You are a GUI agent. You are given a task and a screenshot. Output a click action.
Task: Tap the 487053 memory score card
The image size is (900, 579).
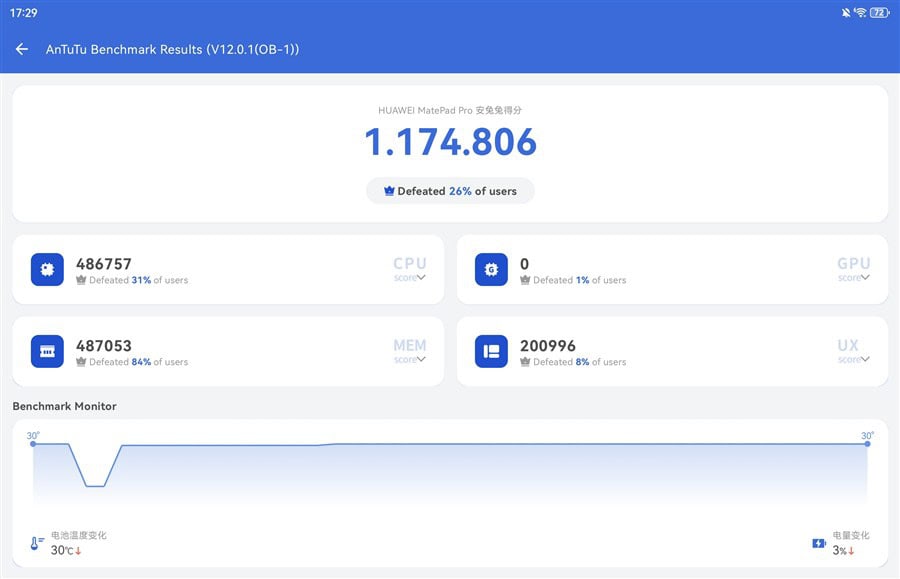228,351
